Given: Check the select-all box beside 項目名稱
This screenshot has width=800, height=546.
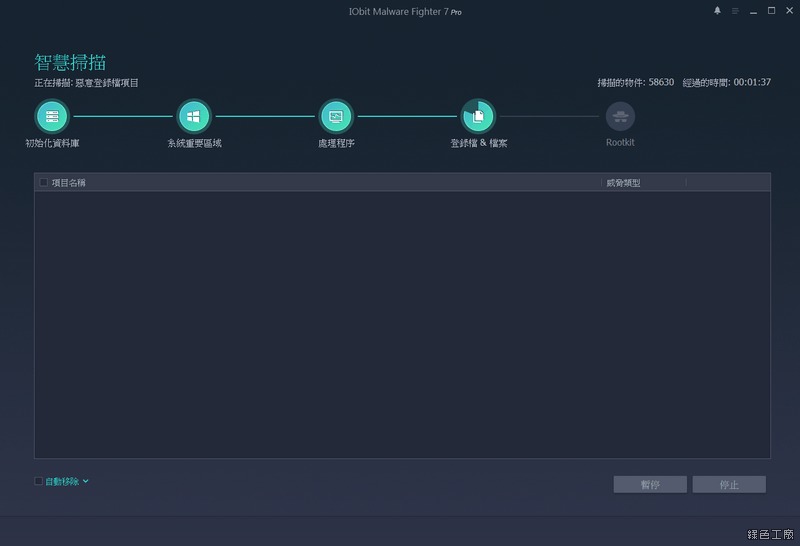Looking at the screenshot, I should 44,182.
